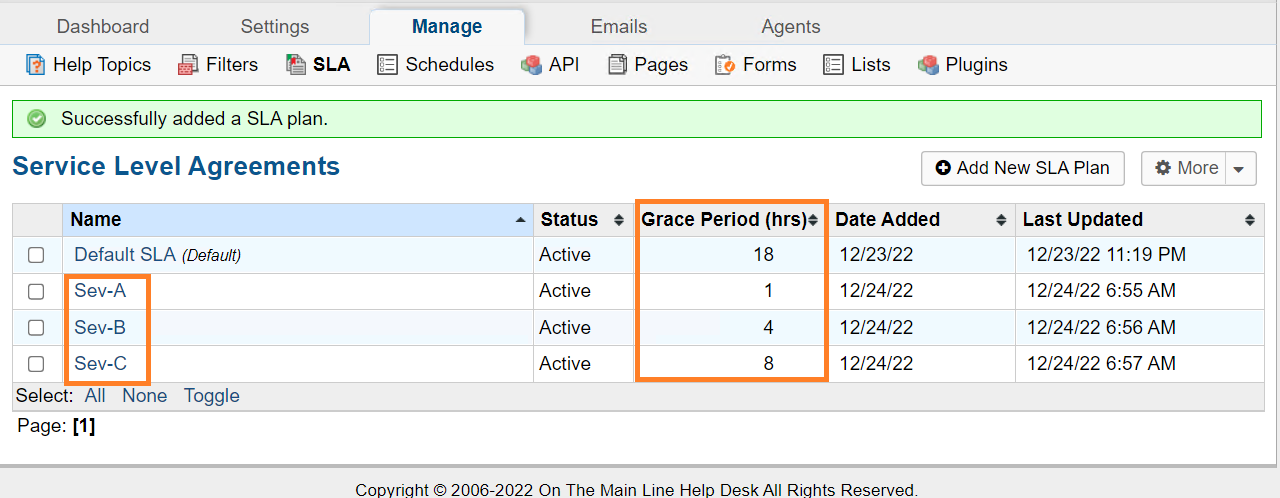The image size is (1280, 498).
Task: Open the Plugins icon
Action: click(929, 65)
